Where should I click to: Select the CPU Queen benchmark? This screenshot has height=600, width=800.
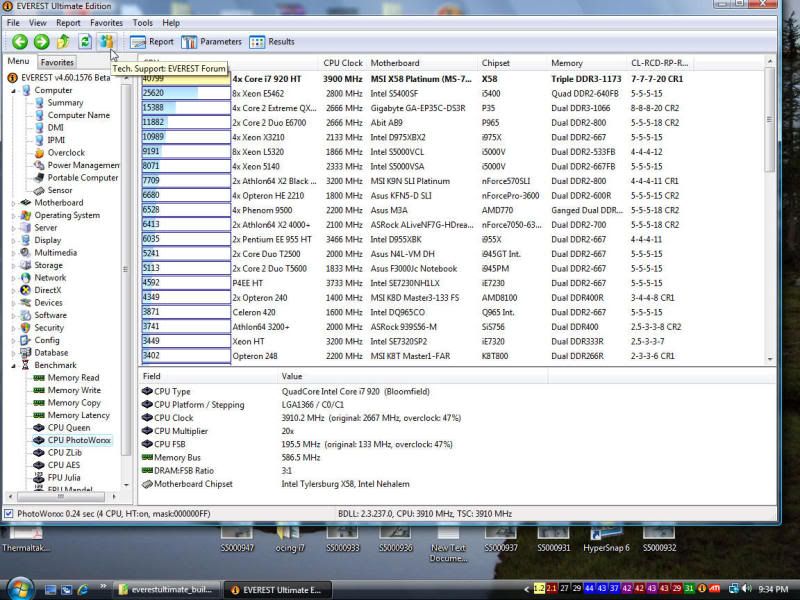coord(69,428)
